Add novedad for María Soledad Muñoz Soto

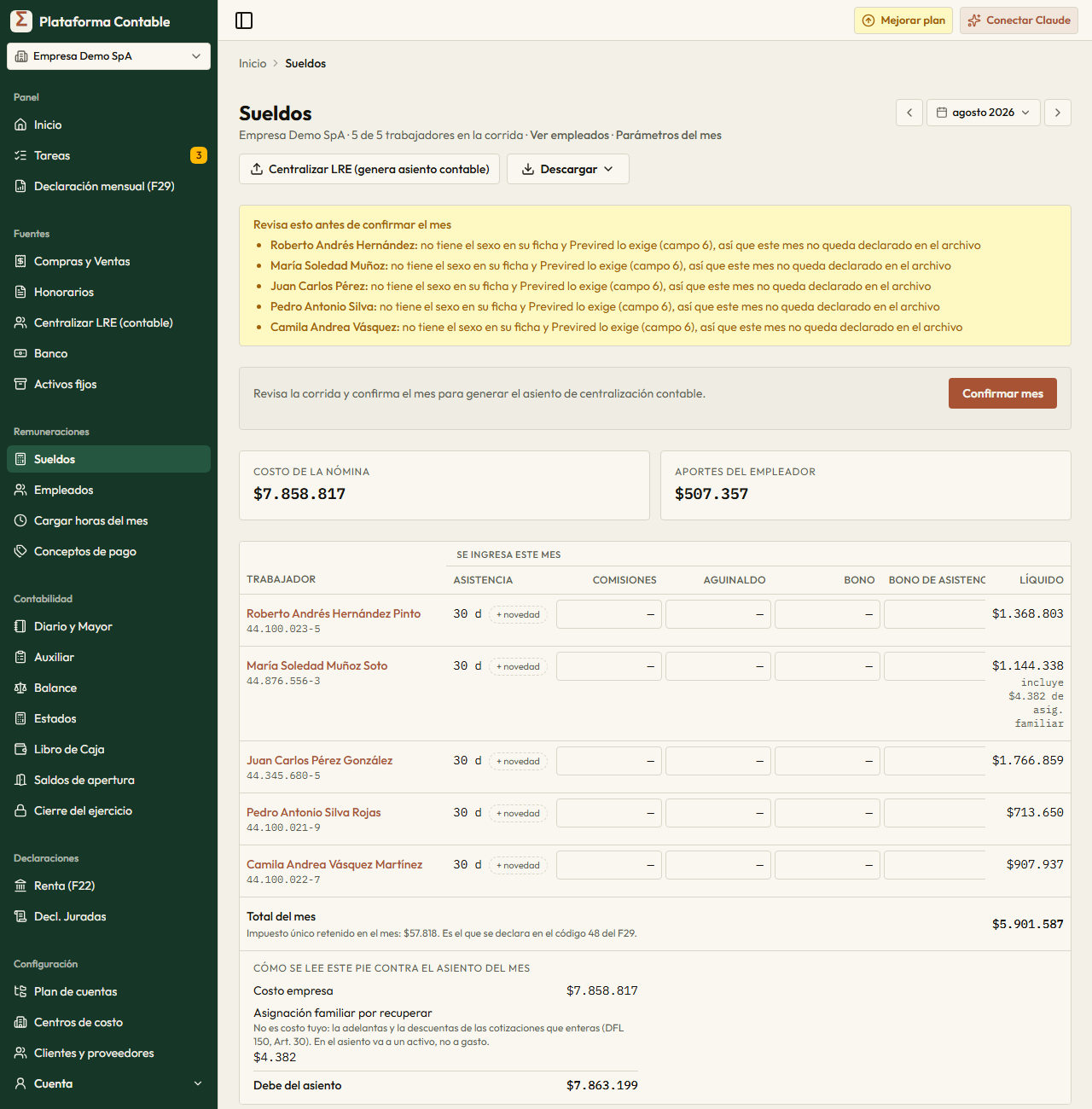pyautogui.click(x=518, y=666)
